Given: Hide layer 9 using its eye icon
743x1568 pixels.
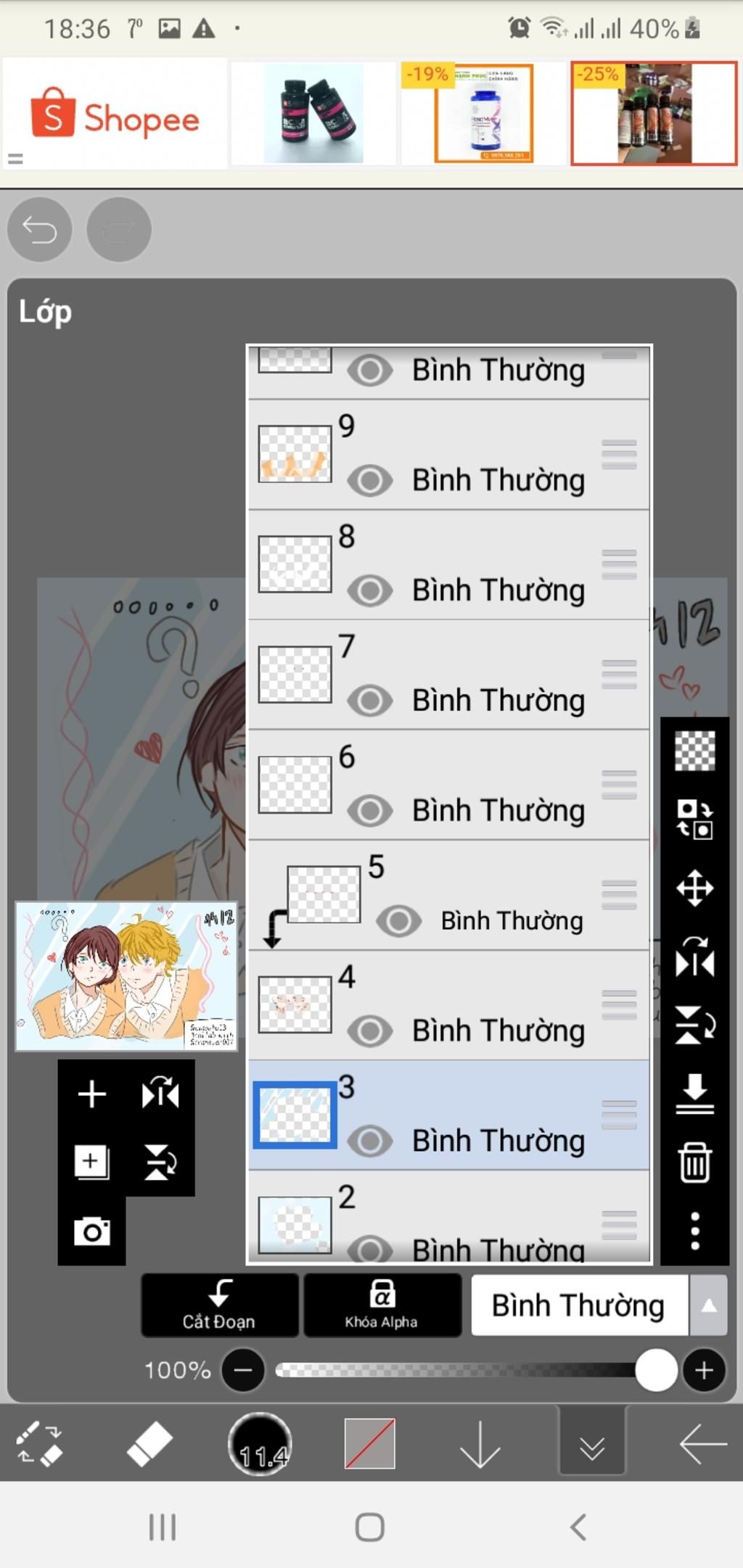Looking at the screenshot, I should click(370, 480).
